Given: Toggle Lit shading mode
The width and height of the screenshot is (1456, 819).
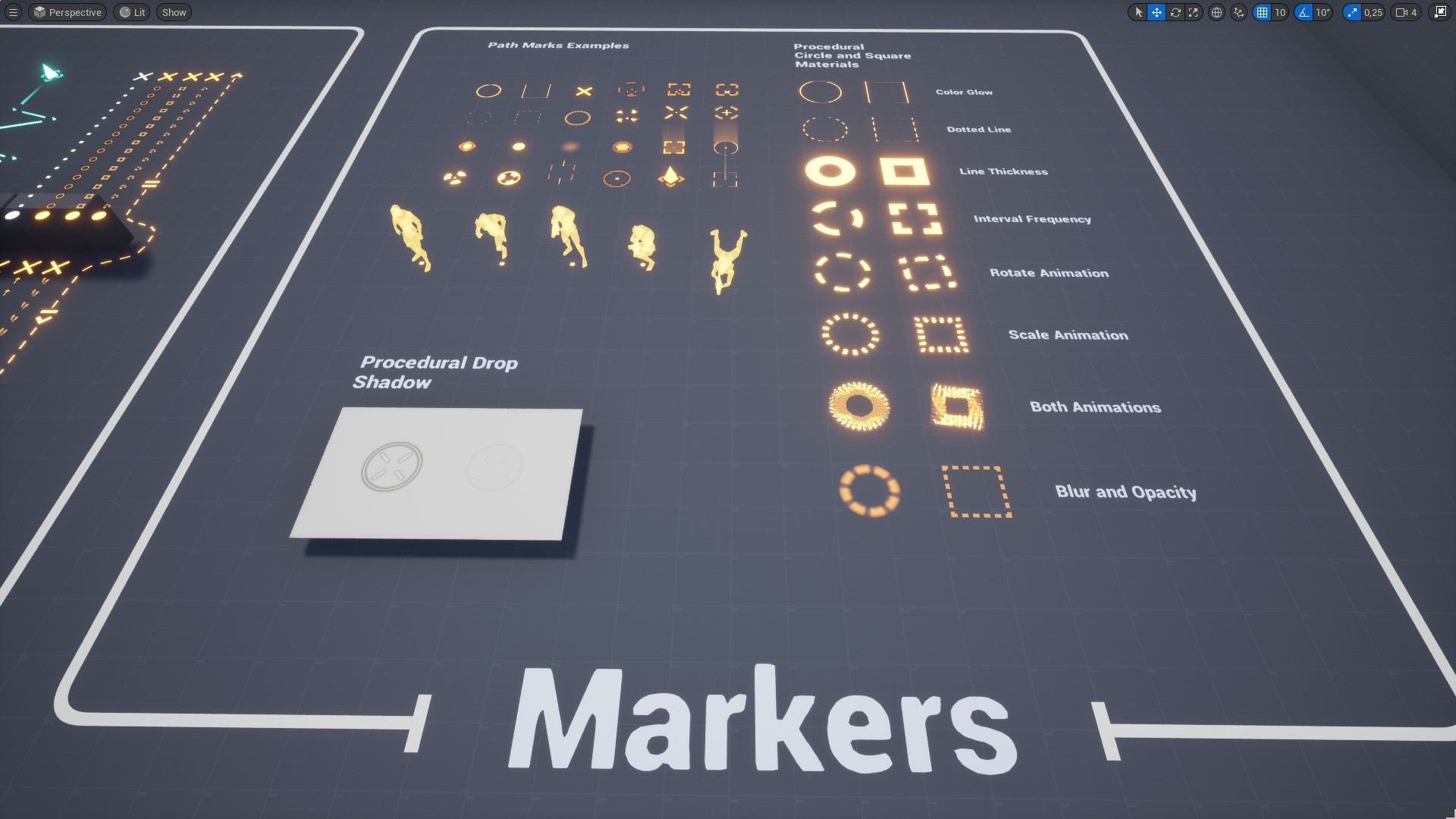Looking at the screenshot, I should pyautogui.click(x=134, y=12).
